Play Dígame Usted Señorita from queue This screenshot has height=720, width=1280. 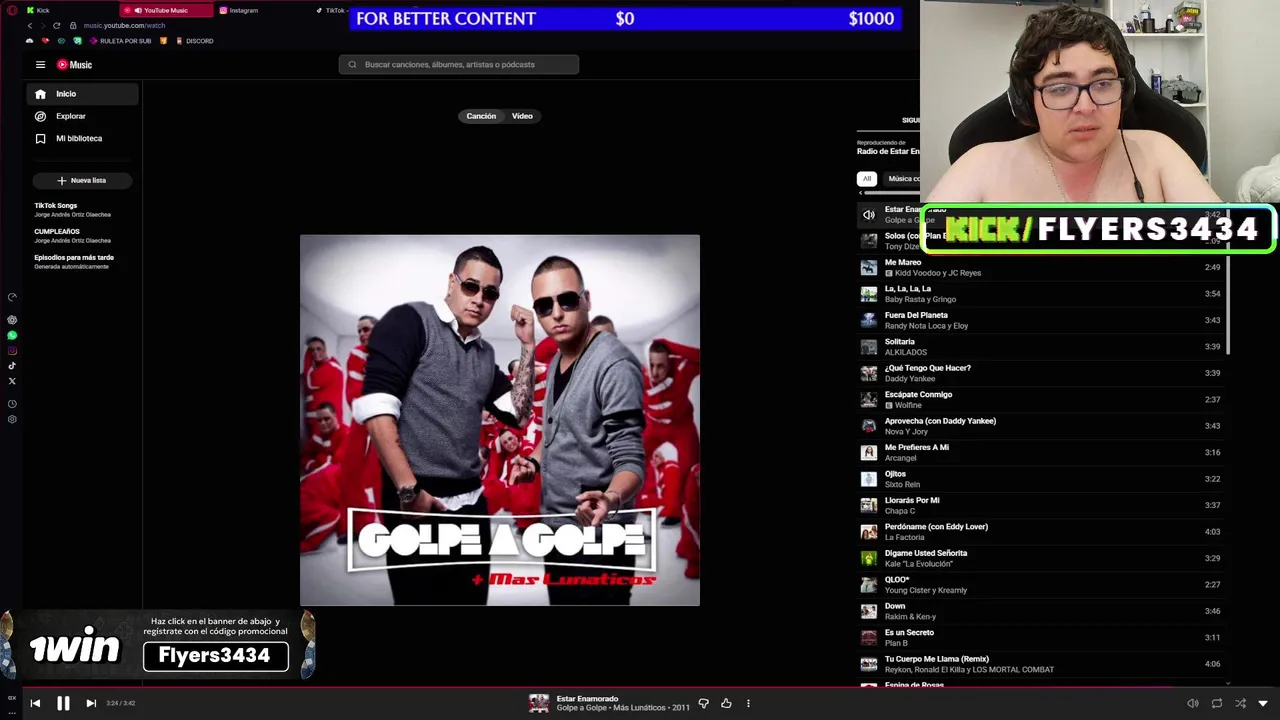click(x=1040, y=558)
